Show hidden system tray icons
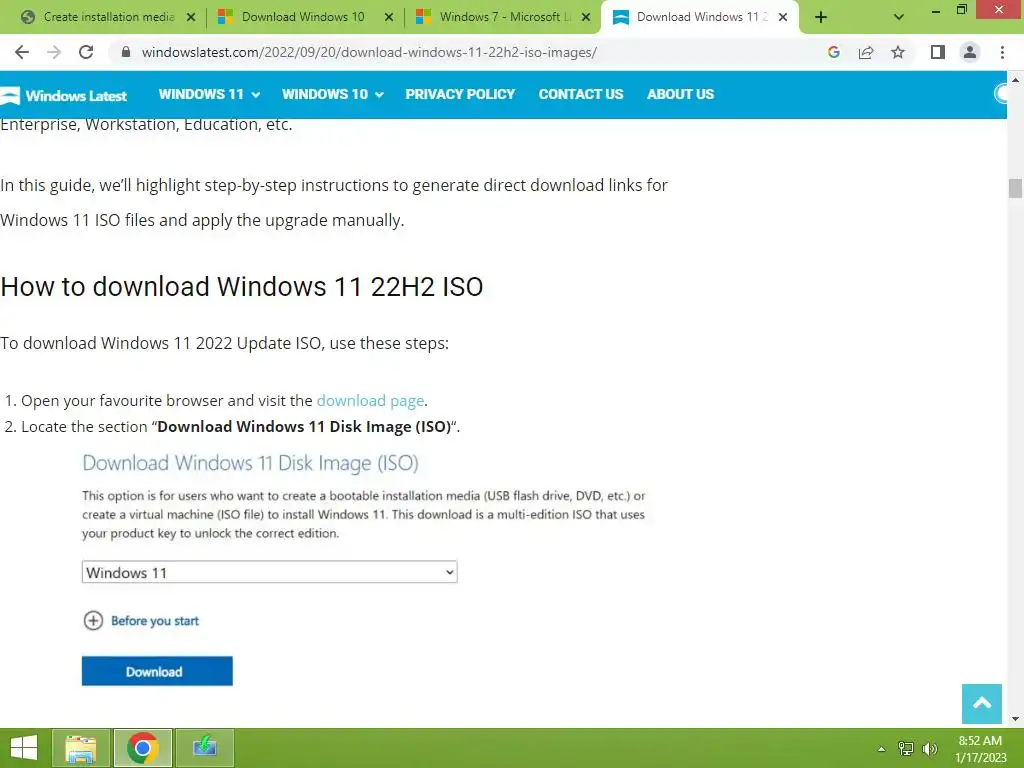The image size is (1024, 768). [881, 749]
